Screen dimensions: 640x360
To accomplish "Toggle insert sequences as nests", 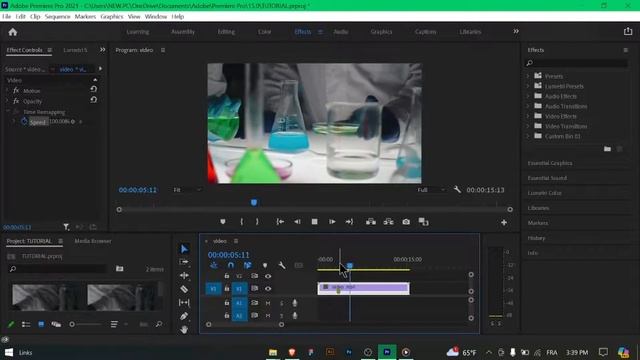I will point(213,265).
